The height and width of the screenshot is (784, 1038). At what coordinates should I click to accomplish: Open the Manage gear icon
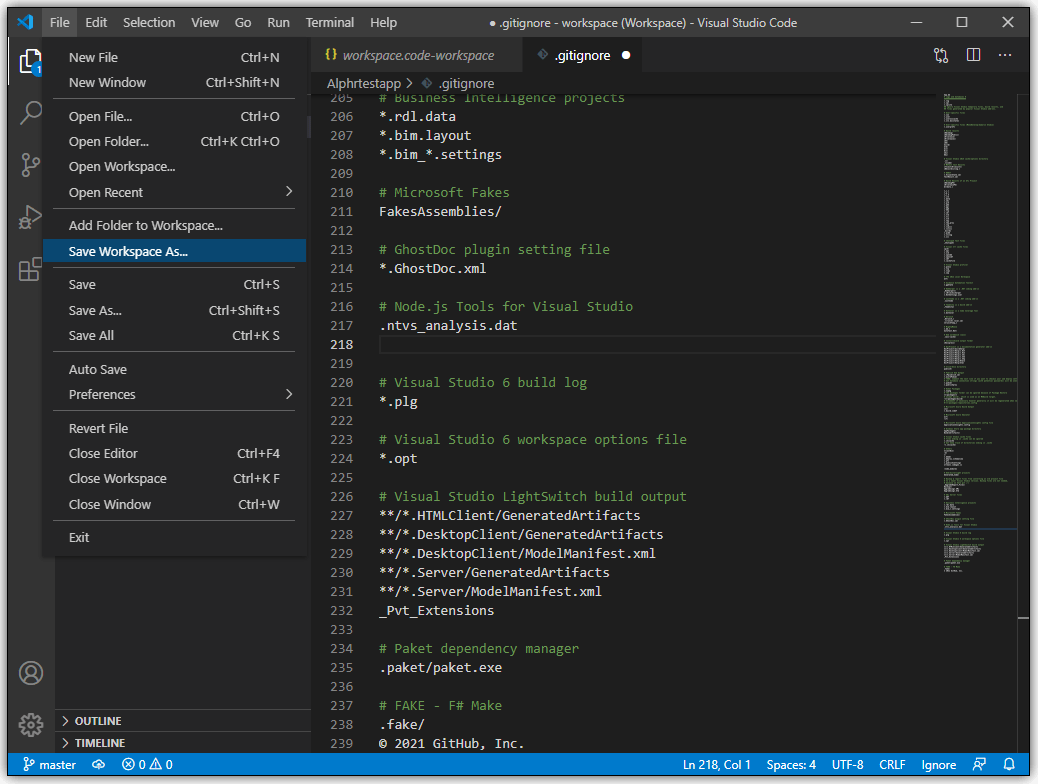(30, 724)
